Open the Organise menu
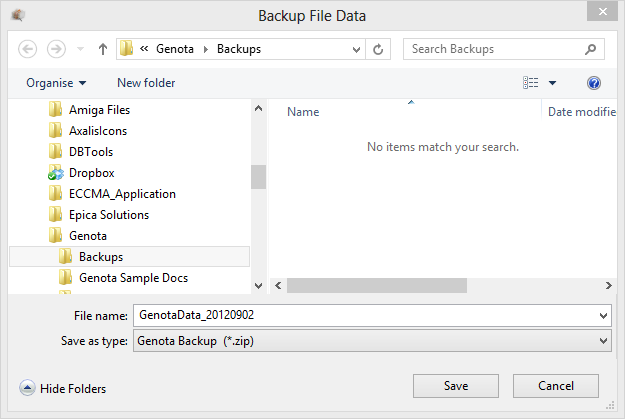This screenshot has height=419, width=625. pyautogui.click(x=56, y=83)
